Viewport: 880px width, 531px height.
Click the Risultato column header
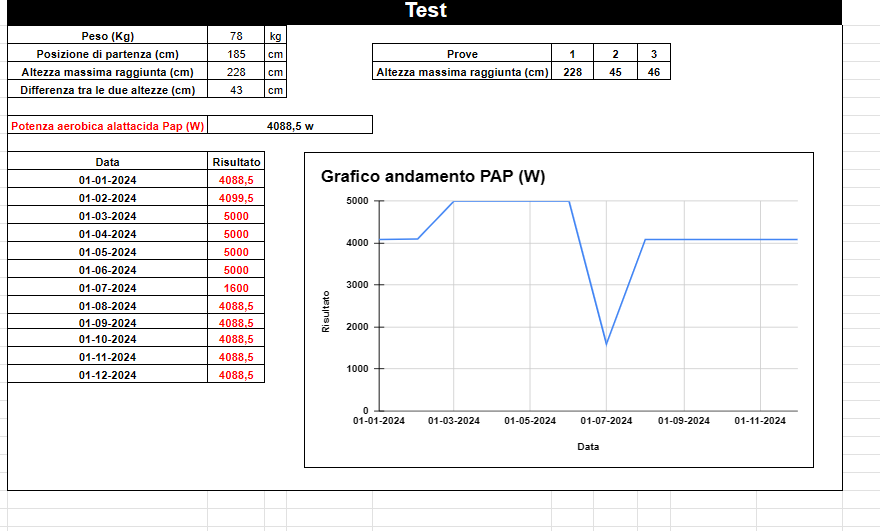tap(236, 161)
